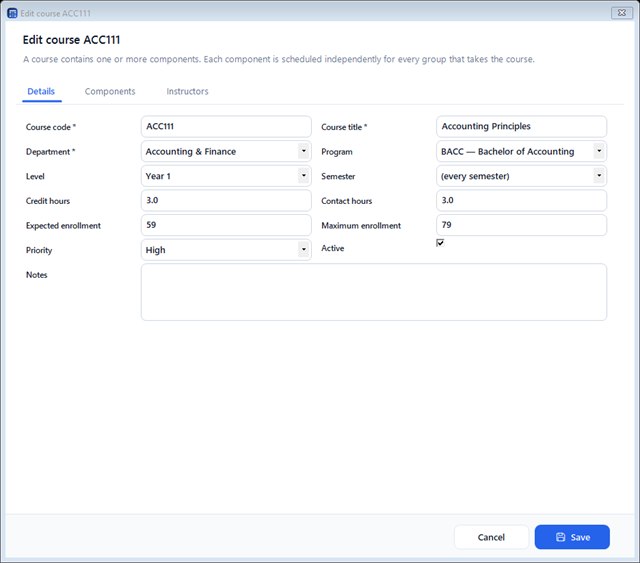
Task: Click the 'Maximum enrollment' label
Action: coord(361,225)
